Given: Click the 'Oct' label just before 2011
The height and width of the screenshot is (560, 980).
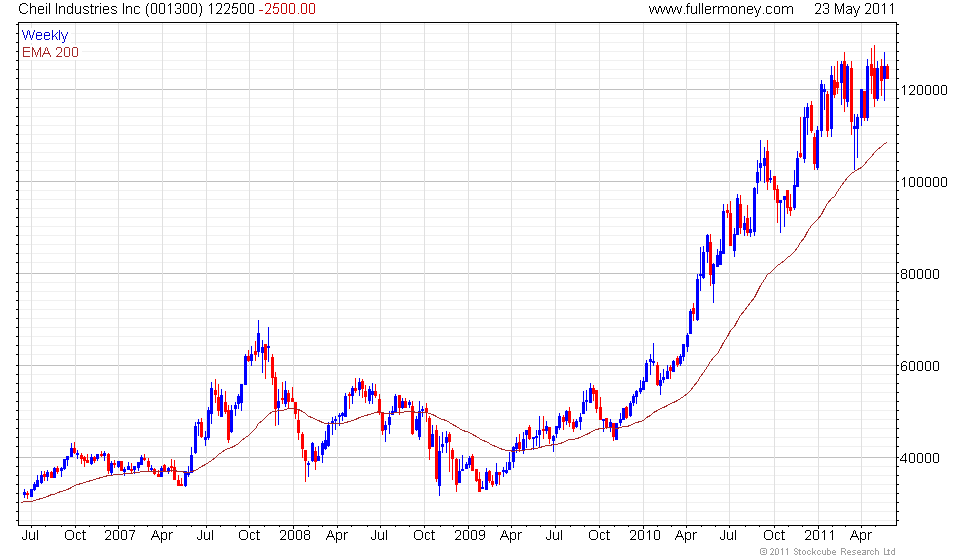Looking at the screenshot, I should coord(774,536).
